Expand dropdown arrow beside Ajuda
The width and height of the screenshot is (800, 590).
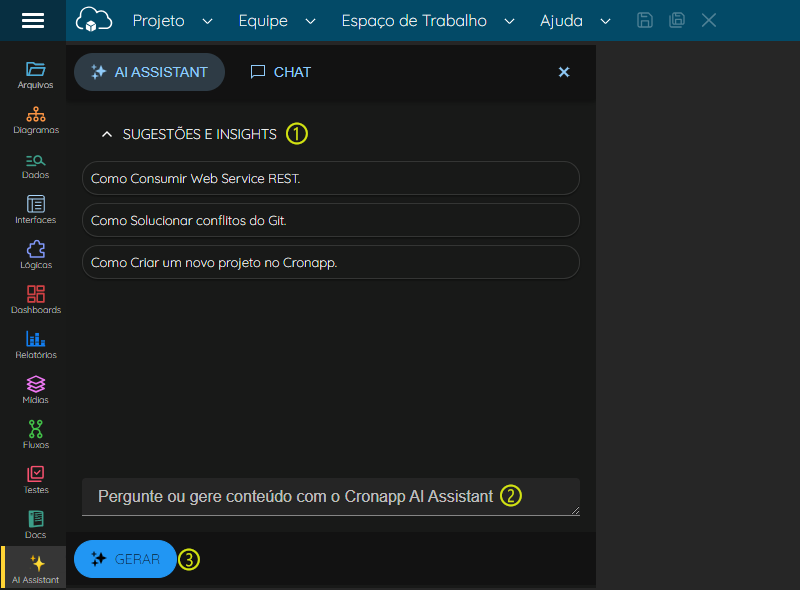coord(605,21)
